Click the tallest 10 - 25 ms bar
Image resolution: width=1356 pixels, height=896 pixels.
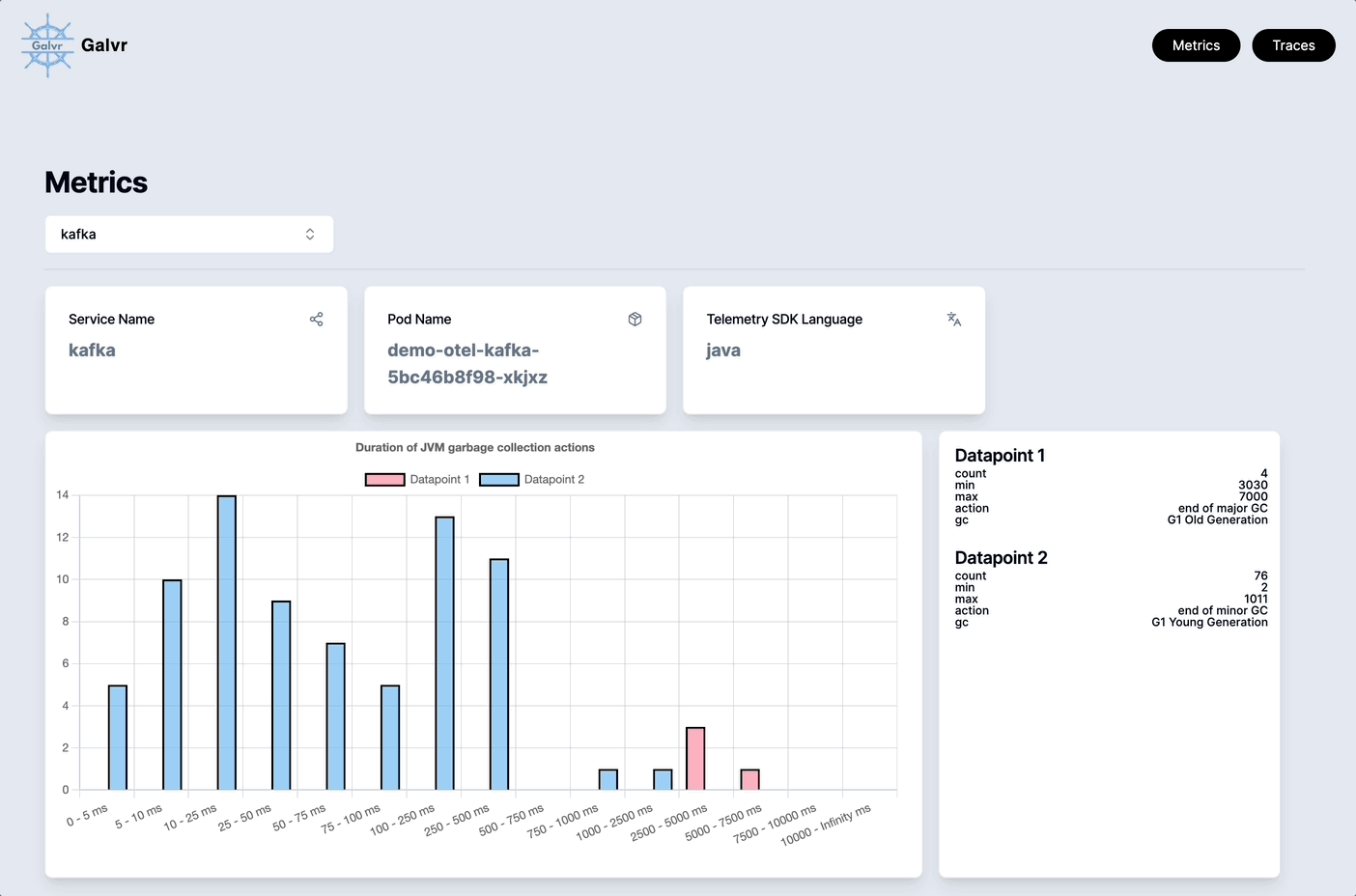[x=227, y=643]
